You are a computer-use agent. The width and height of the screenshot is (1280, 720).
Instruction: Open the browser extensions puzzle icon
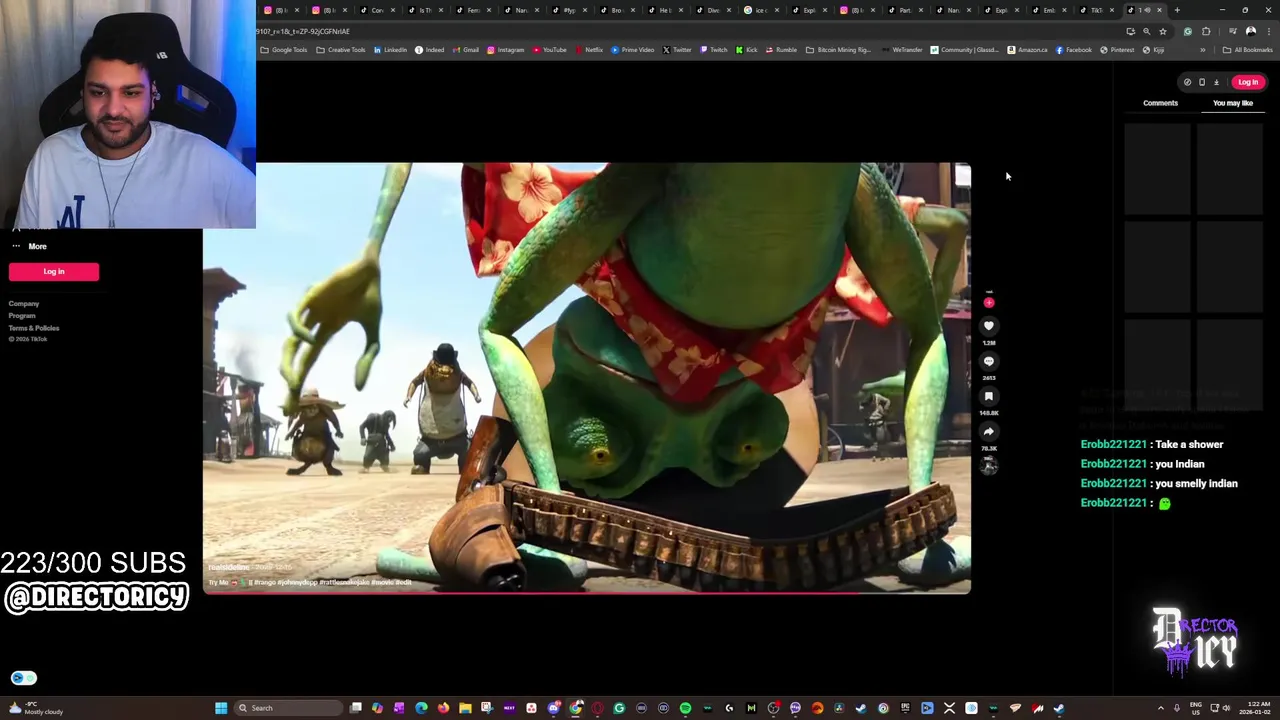(1206, 31)
